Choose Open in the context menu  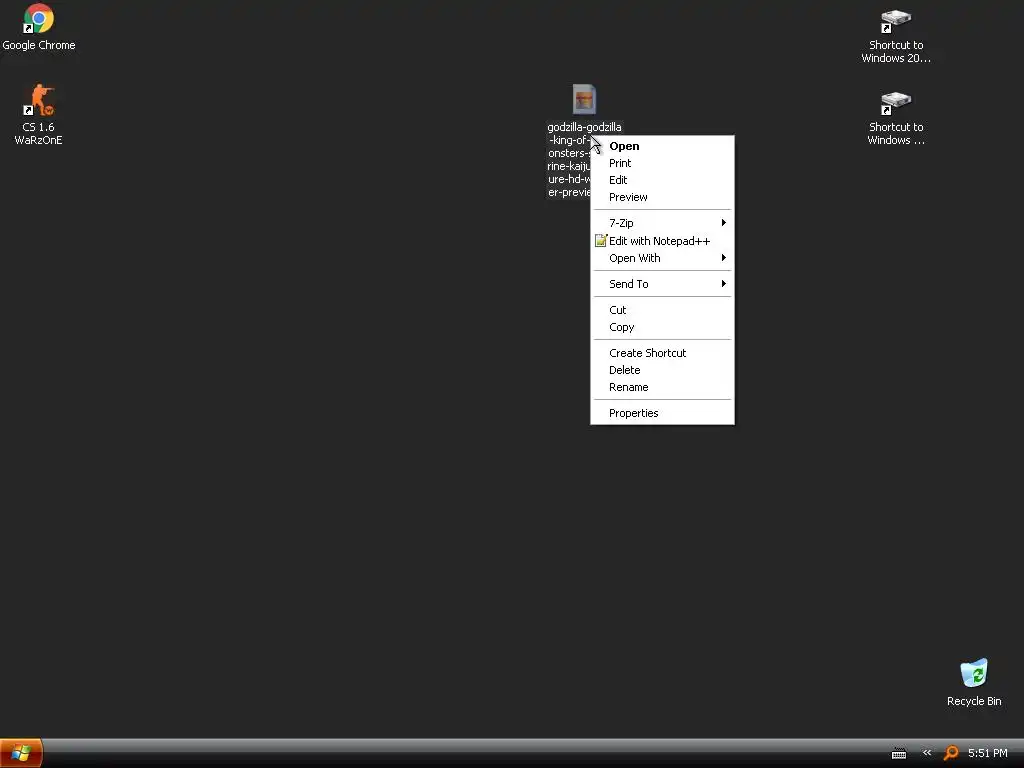(x=662, y=146)
